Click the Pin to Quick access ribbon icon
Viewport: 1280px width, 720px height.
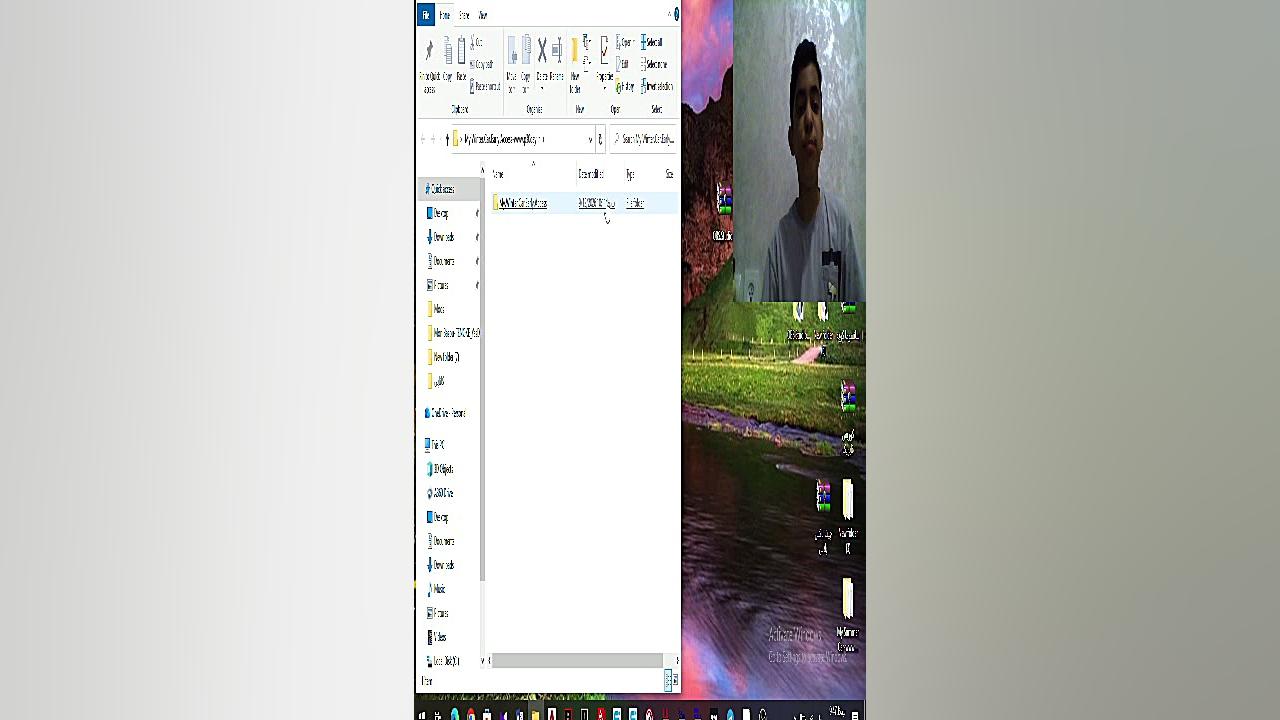point(429,50)
